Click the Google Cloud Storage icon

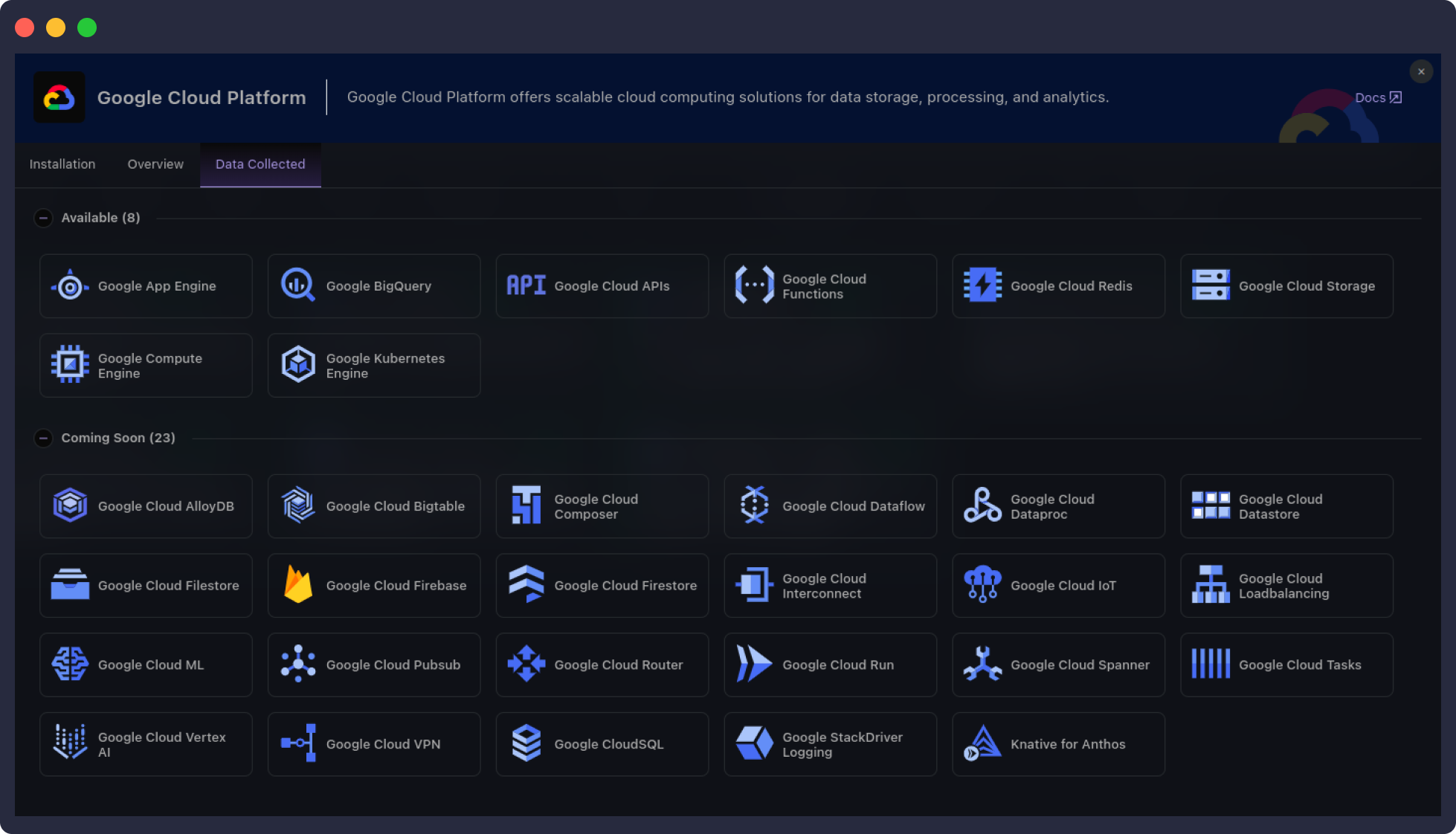point(1211,285)
